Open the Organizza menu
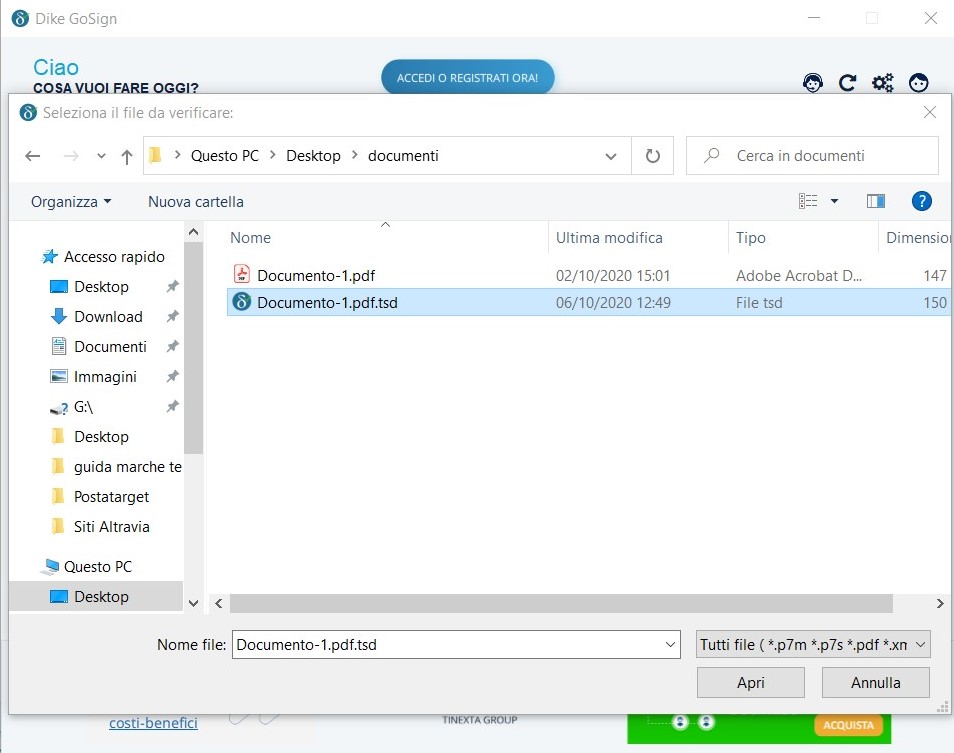 click(x=70, y=201)
